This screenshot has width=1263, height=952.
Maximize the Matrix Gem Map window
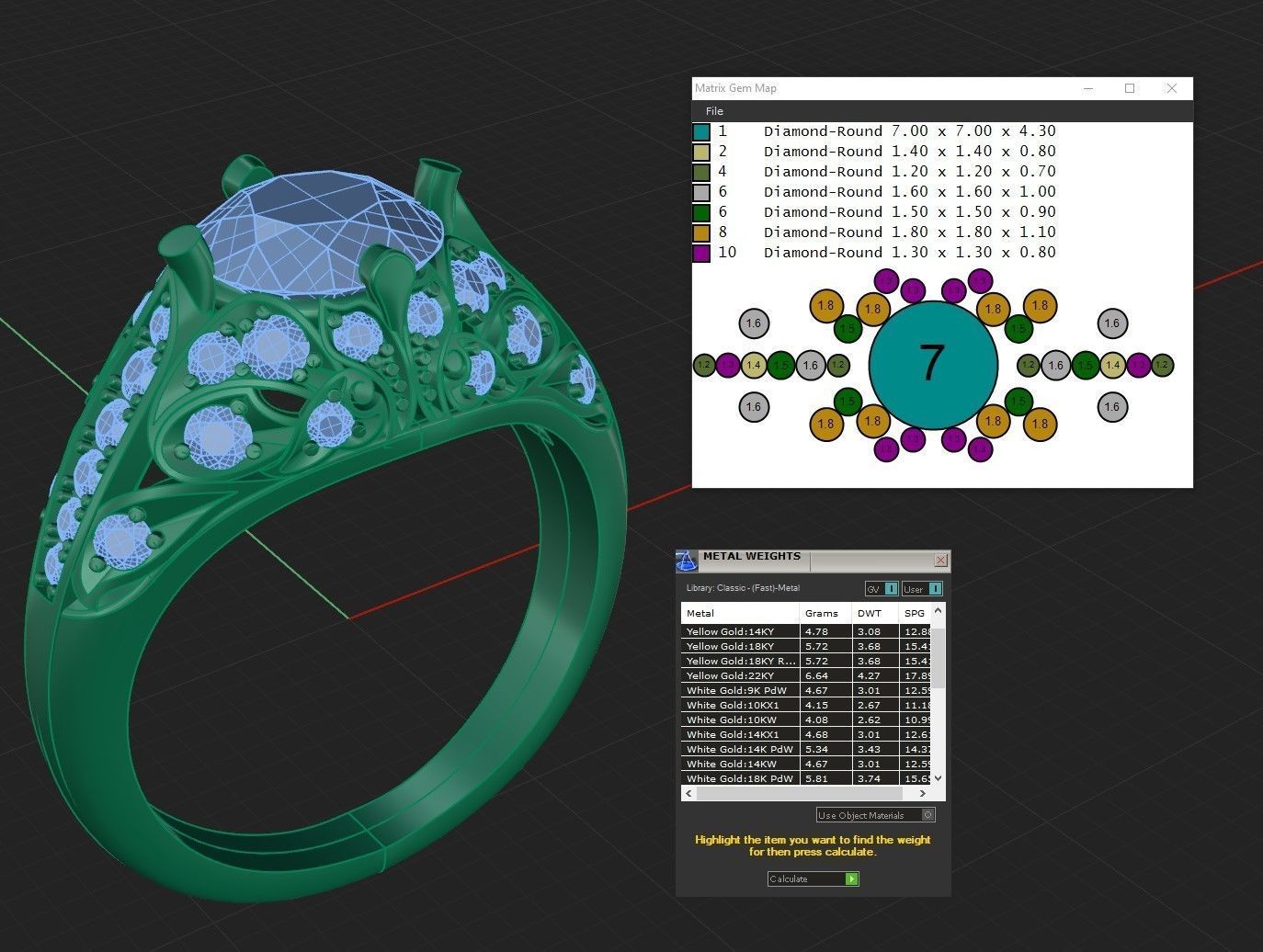click(1130, 88)
